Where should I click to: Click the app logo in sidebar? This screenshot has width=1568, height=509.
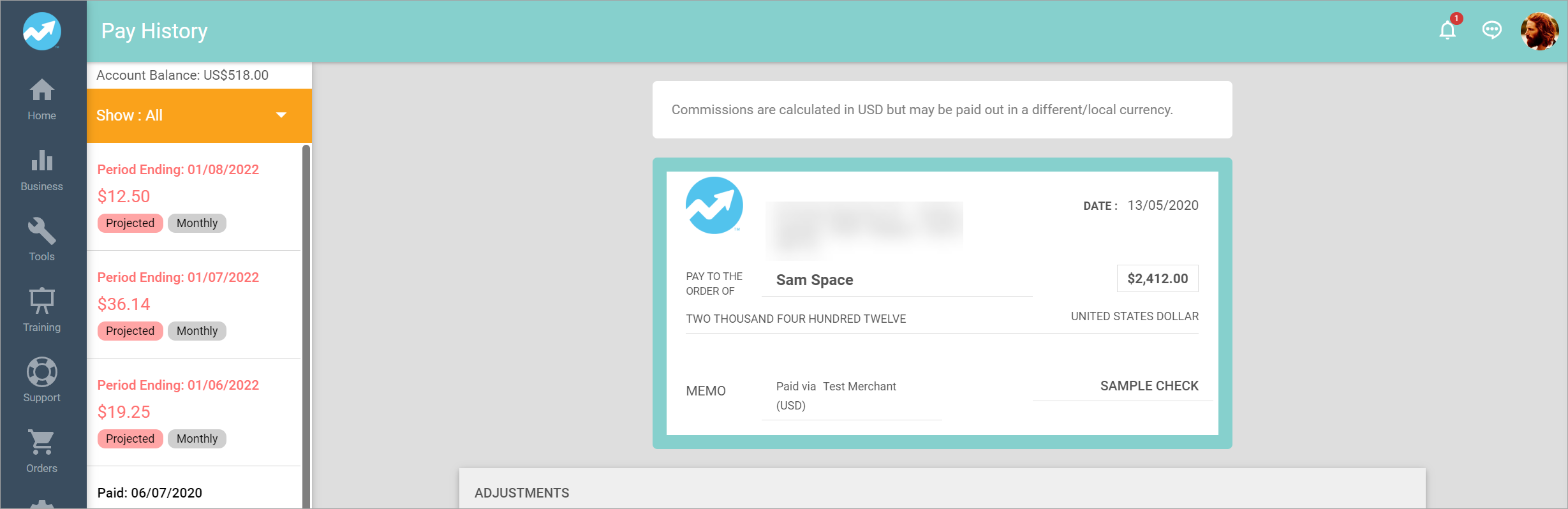pos(42,31)
